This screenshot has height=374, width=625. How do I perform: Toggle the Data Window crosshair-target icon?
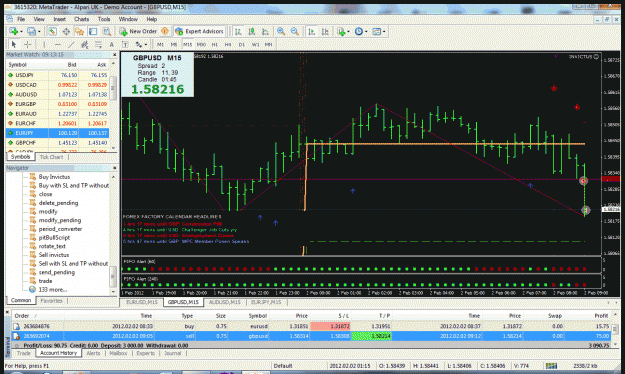click(x=66, y=31)
